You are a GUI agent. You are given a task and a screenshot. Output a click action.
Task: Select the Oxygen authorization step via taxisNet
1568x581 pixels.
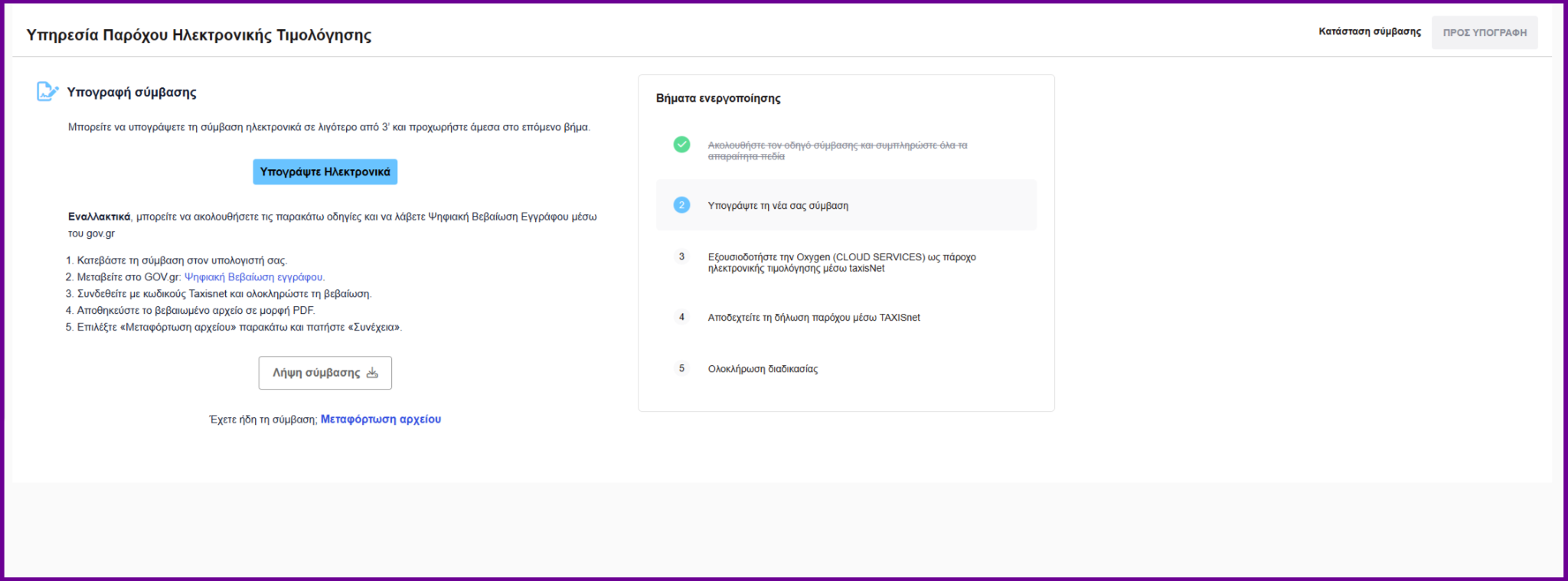(841, 263)
